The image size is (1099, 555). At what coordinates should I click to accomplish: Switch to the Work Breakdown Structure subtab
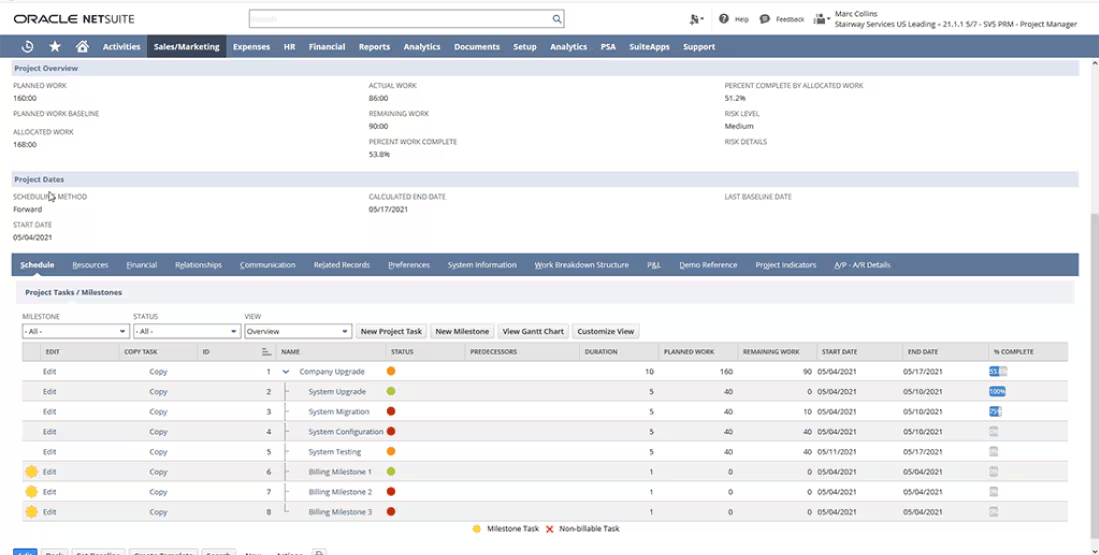[x=581, y=265]
